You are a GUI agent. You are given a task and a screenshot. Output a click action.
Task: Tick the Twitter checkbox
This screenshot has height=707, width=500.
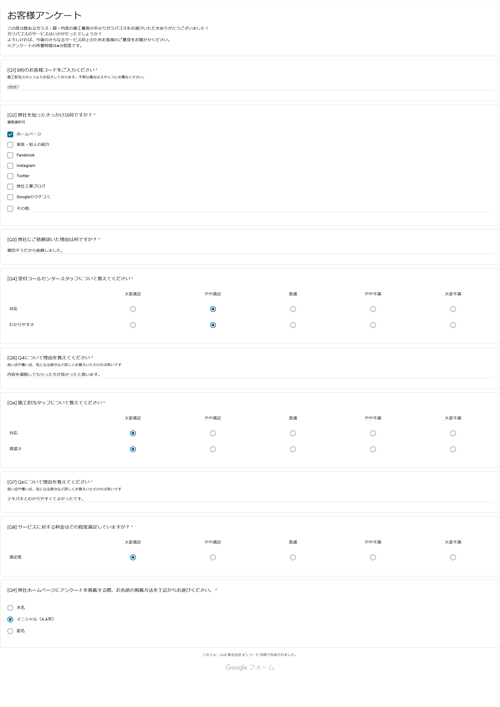point(10,176)
